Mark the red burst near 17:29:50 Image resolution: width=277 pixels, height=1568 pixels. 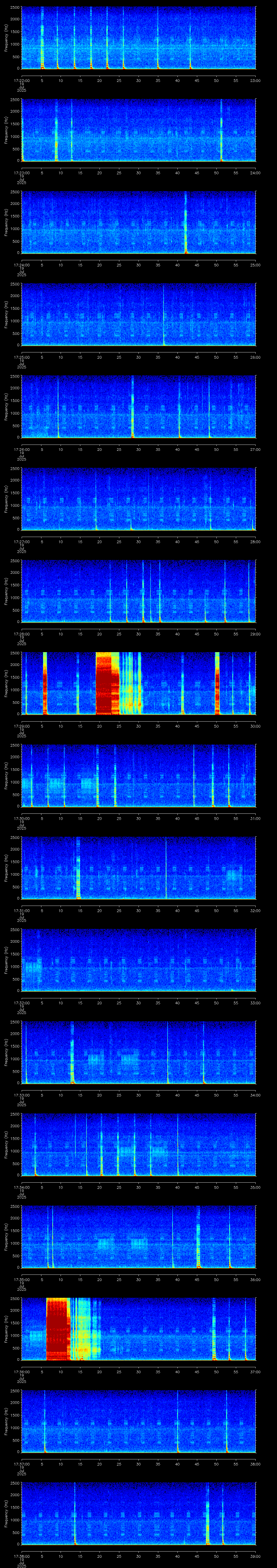pos(217,683)
